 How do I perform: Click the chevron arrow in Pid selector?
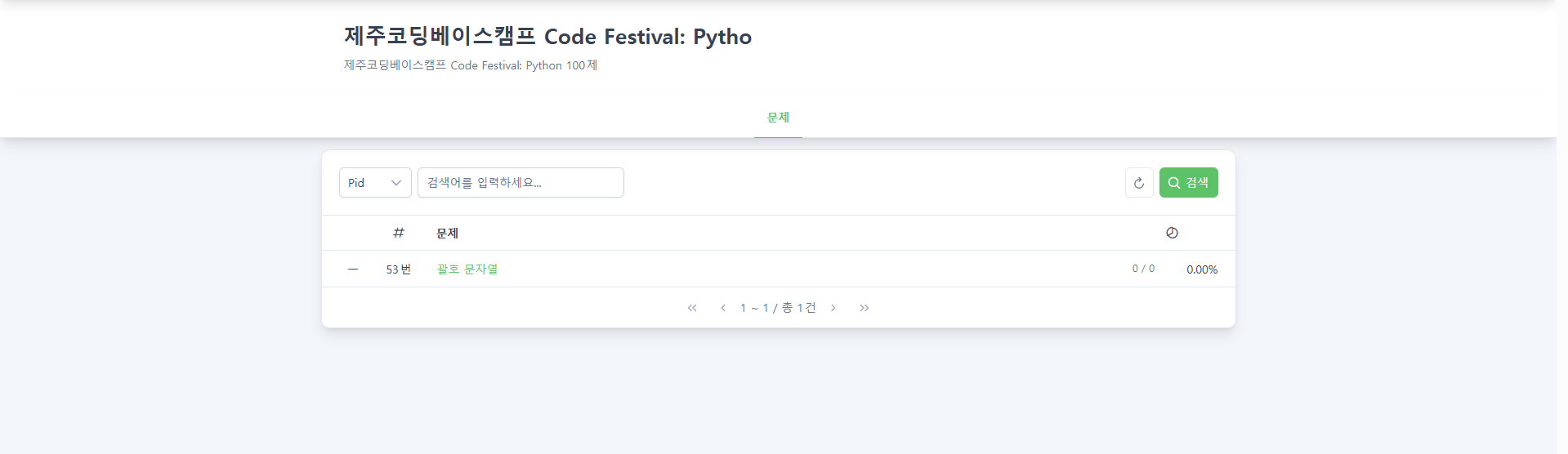tap(396, 183)
